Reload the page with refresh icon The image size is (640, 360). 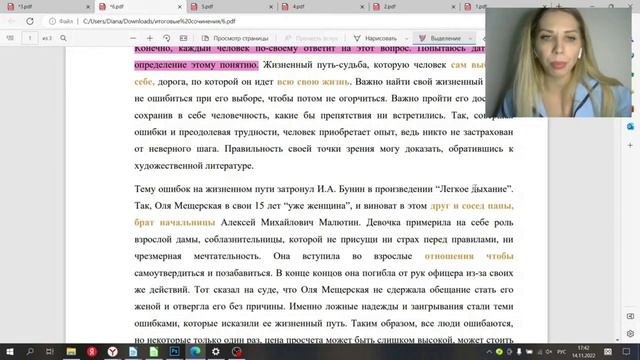click(x=30, y=21)
